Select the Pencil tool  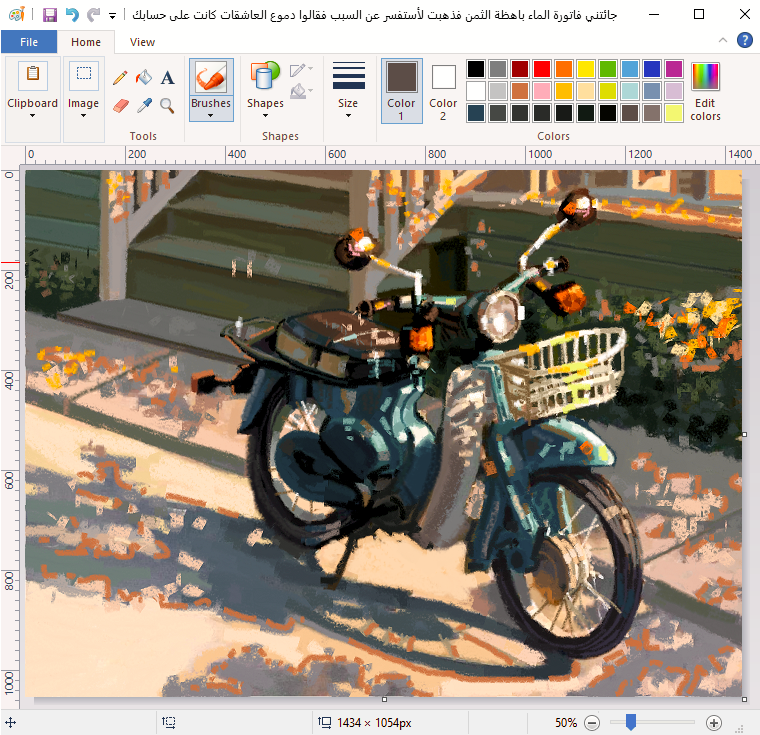tap(120, 78)
